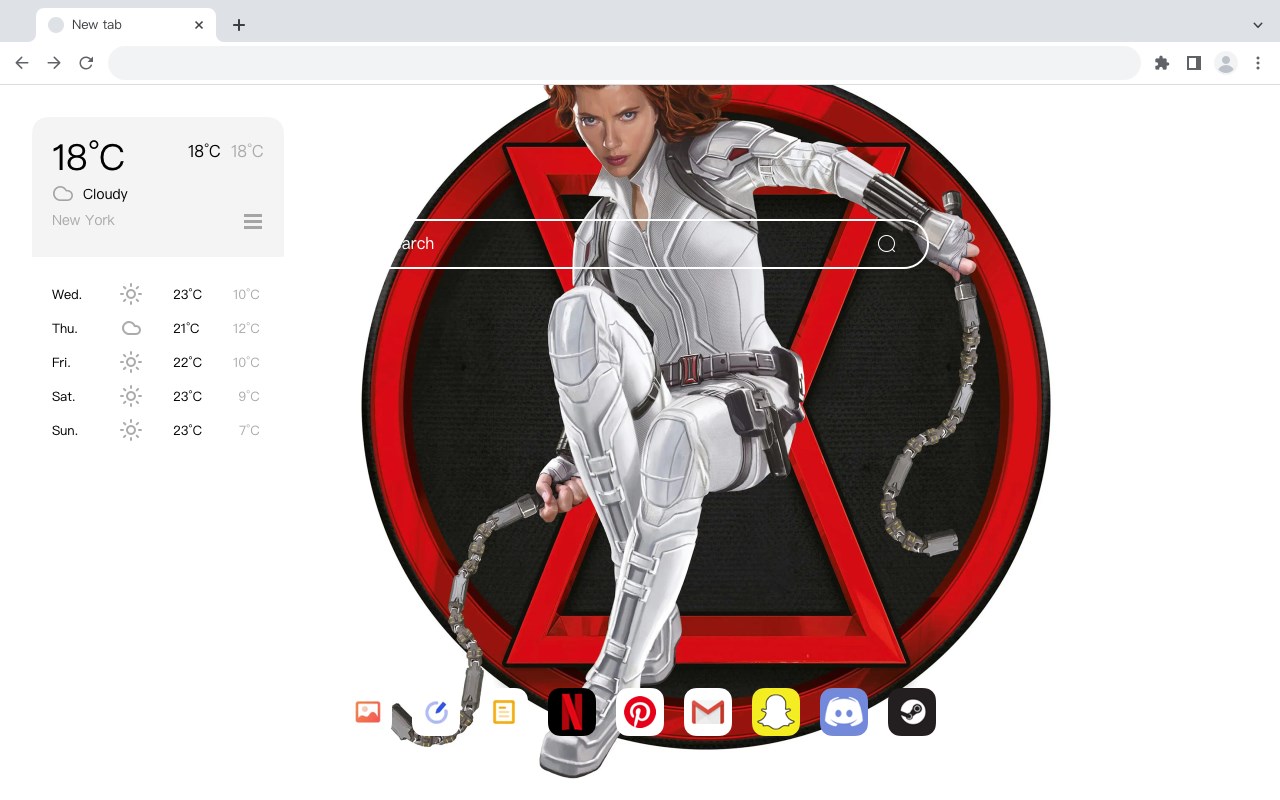1280x800 pixels.
Task: Open the profile avatar menu
Action: (1226, 63)
